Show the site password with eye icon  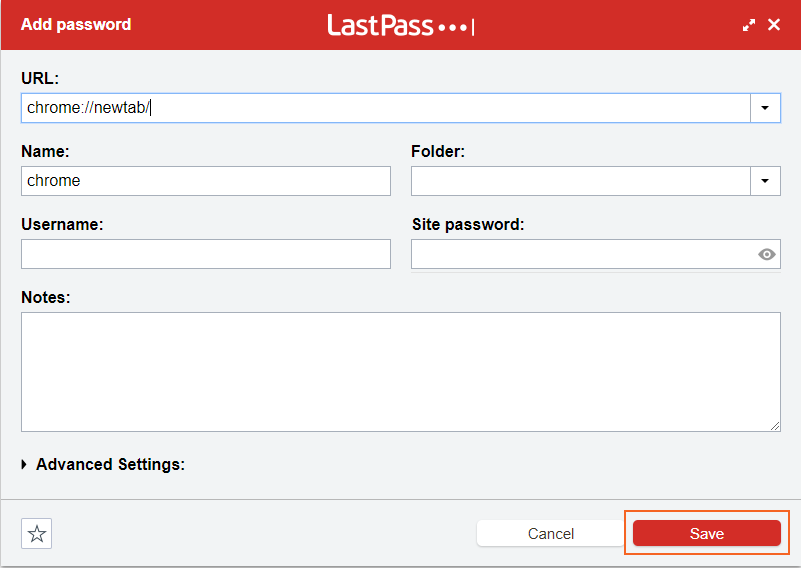click(767, 254)
